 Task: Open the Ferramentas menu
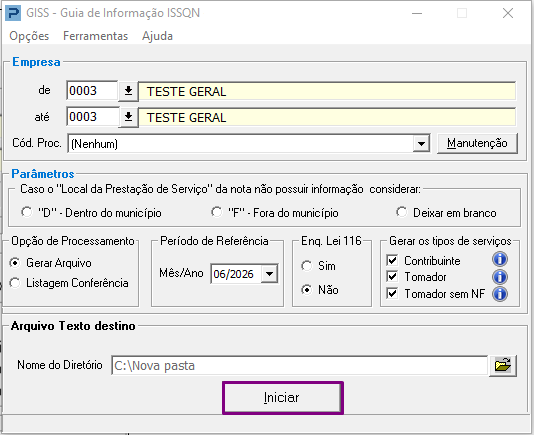(x=95, y=36)
